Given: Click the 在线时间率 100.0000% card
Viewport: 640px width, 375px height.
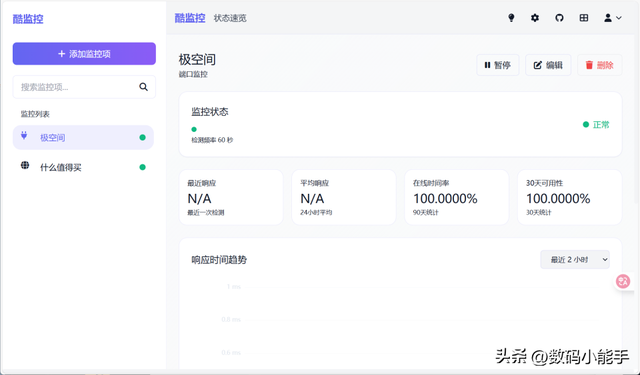Looking at the screenshot, I should pos(457,197).
